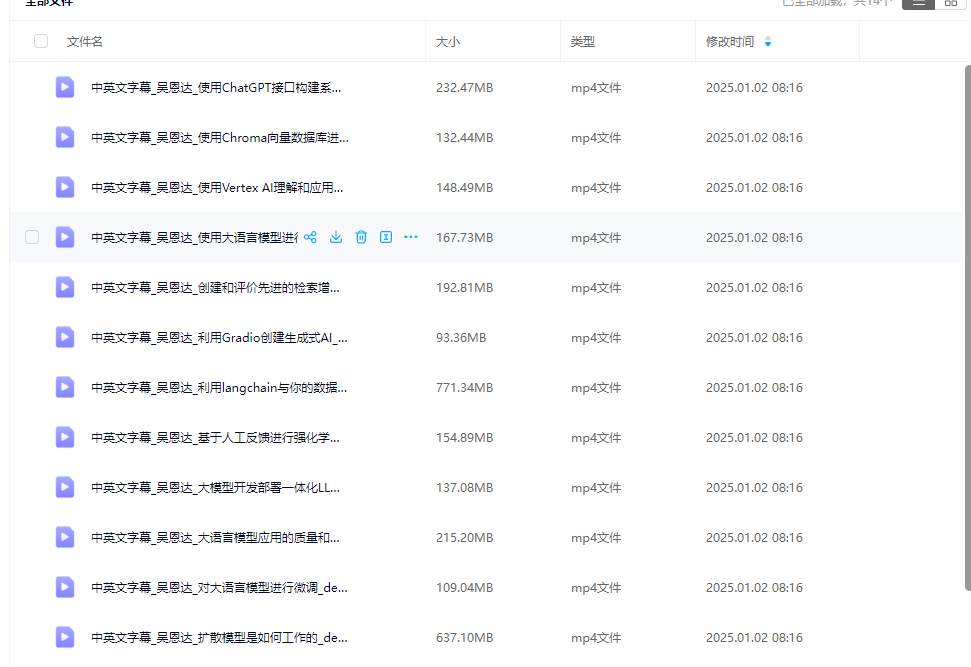Sort the list by the 类型 column header
The width and height of the screenshot is (971, 667).
pos(583,41)
